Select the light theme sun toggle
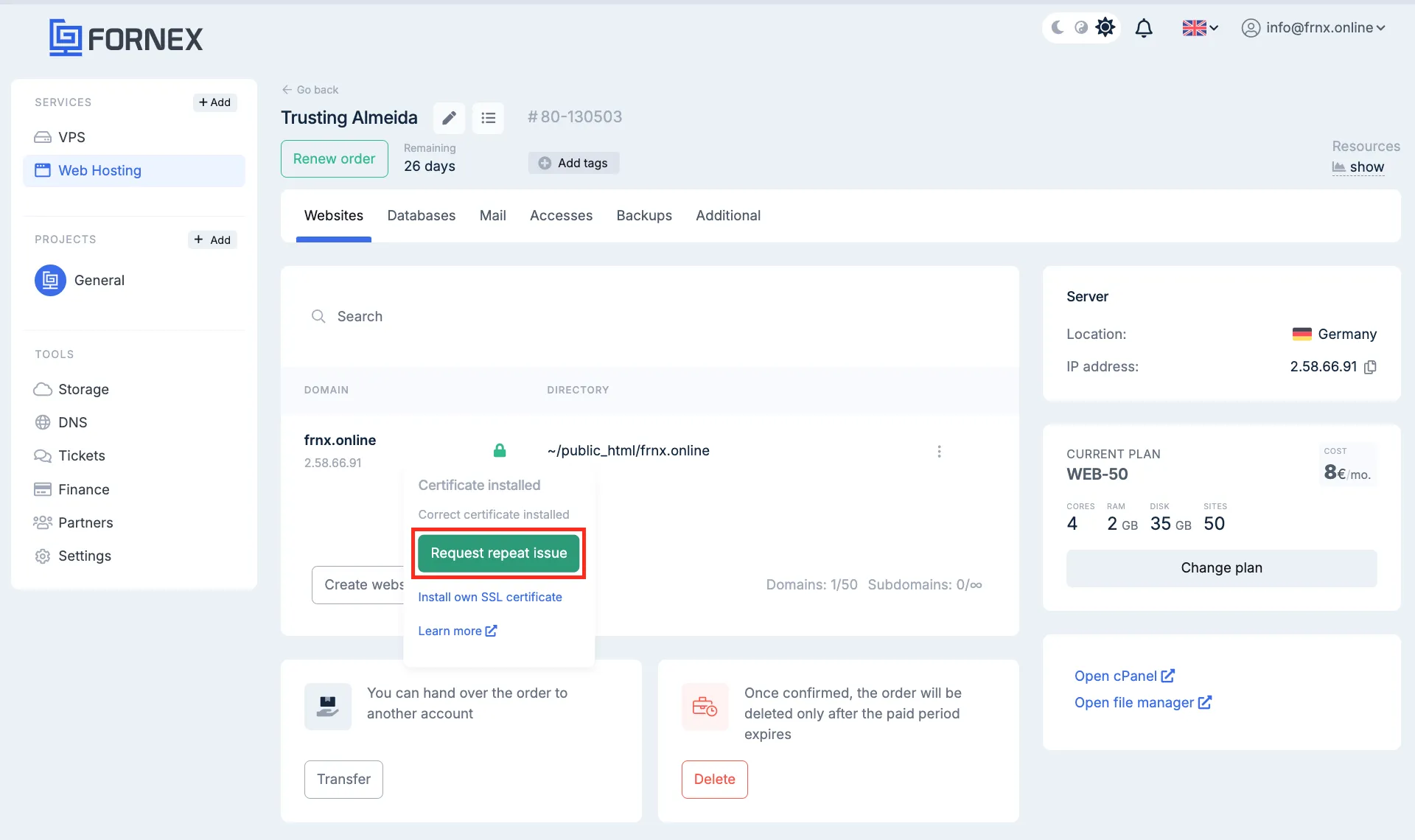 (x=1105, y=27)
